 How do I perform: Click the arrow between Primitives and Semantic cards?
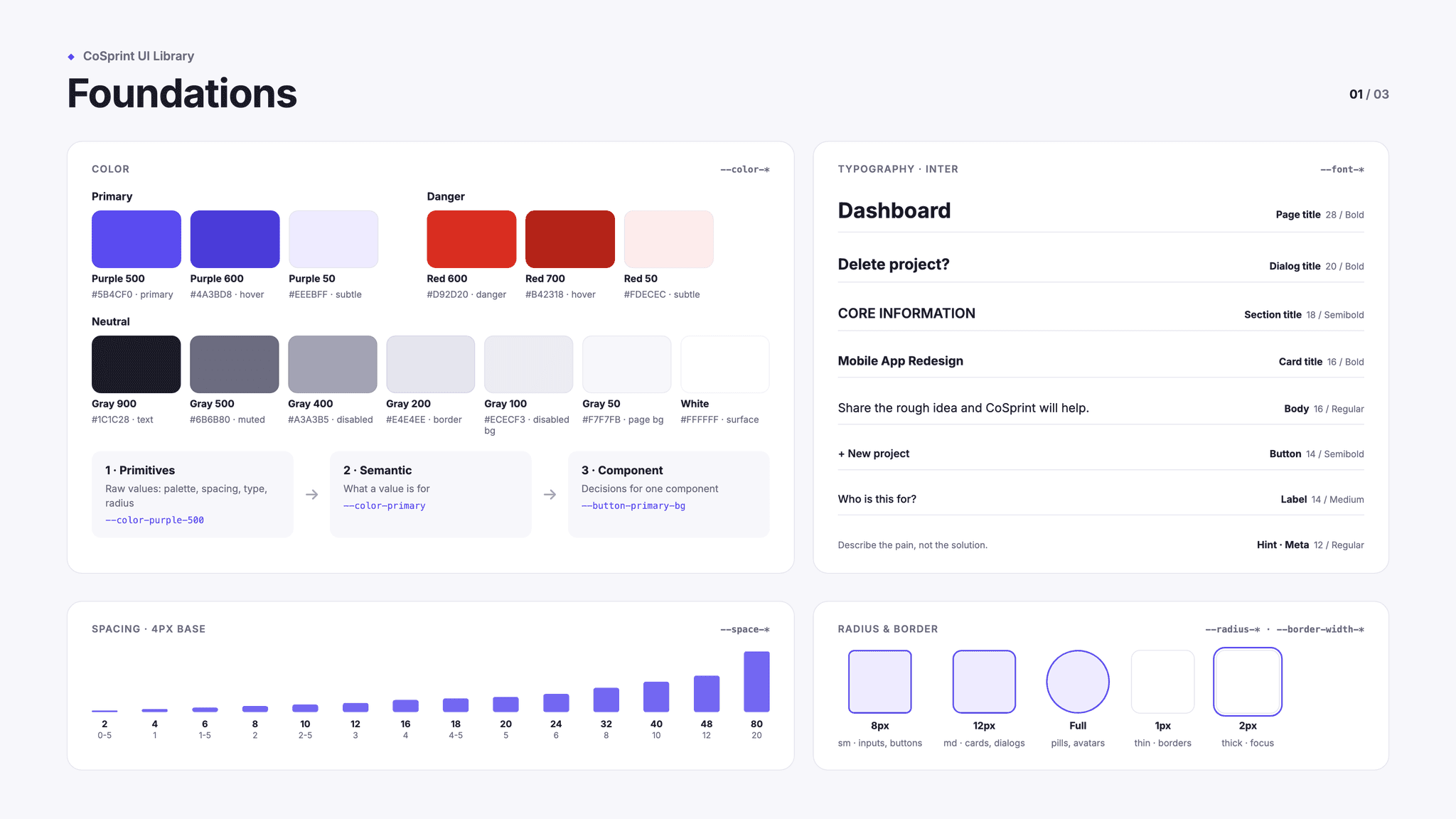click(x=312, y=494)
